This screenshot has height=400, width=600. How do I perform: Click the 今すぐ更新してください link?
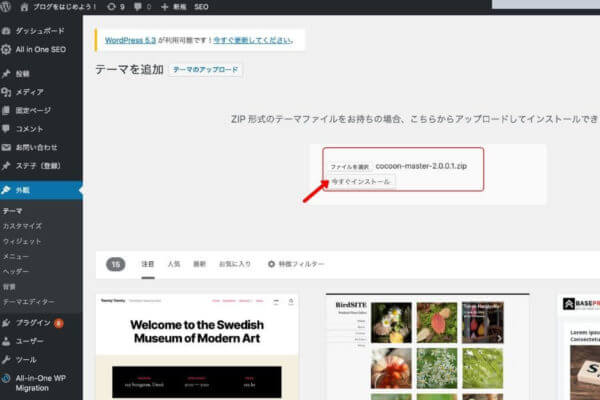[253, 40]
